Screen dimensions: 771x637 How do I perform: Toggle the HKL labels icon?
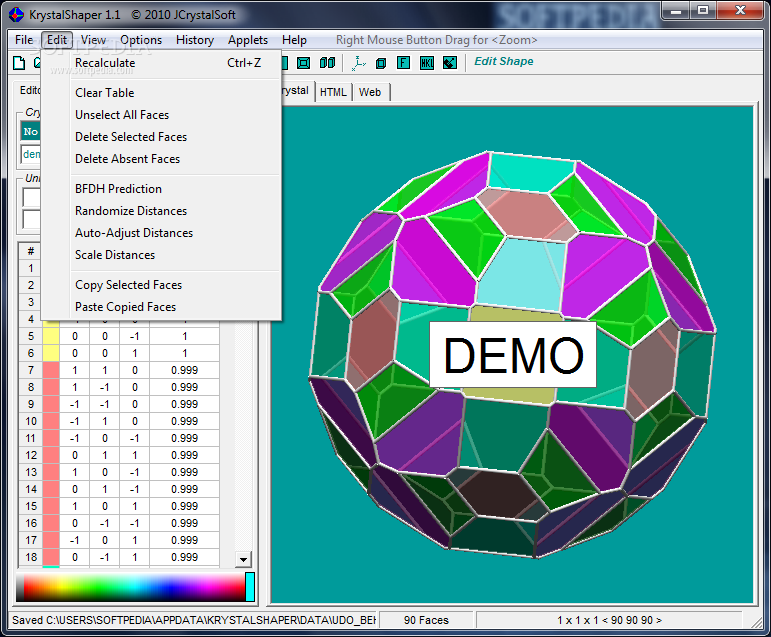pos(427,62)
